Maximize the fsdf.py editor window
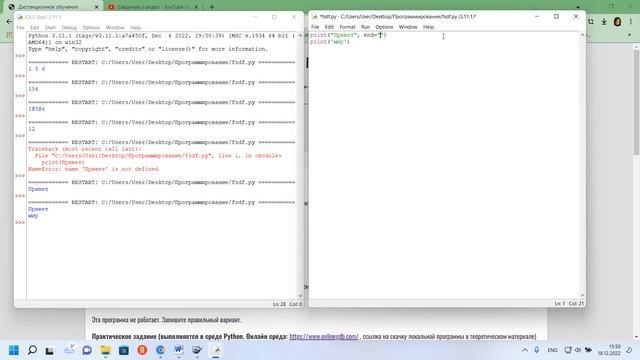 (556, 16)
